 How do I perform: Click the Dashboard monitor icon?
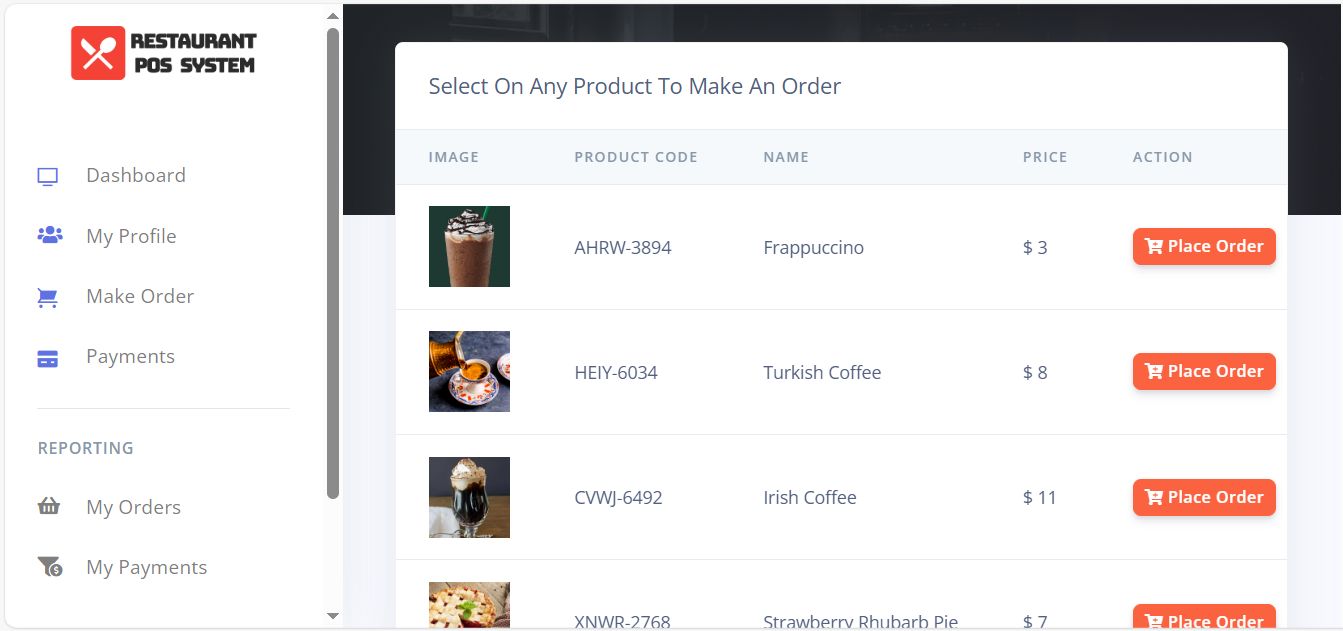(48, 176)
